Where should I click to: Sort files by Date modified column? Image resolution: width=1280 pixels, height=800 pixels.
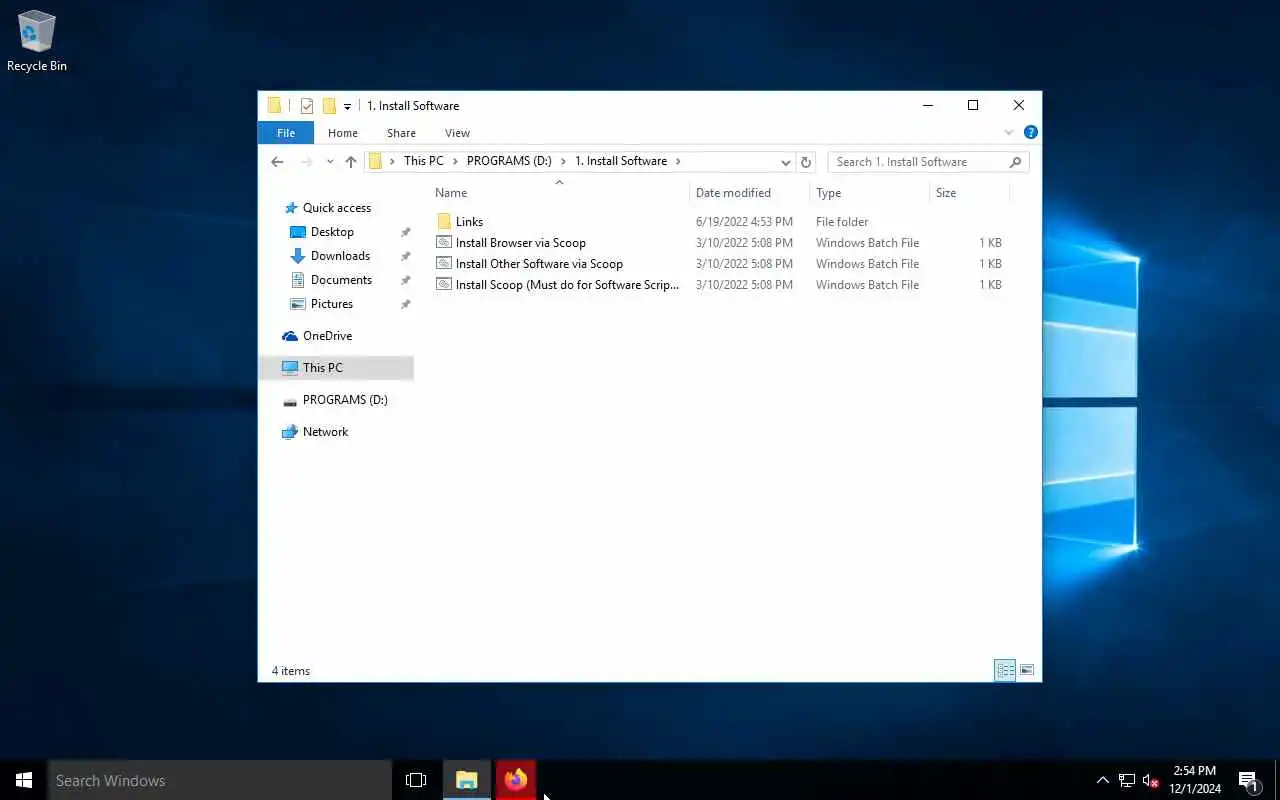point(749,193)
